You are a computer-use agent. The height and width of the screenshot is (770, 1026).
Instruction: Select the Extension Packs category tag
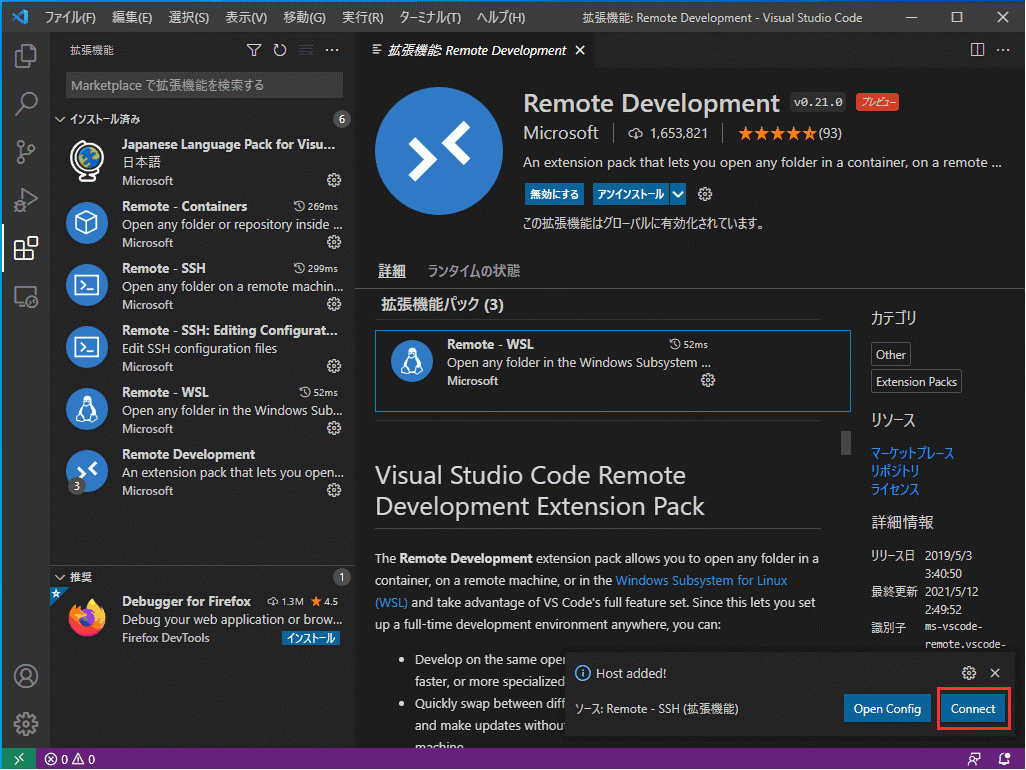pos(916,381)
